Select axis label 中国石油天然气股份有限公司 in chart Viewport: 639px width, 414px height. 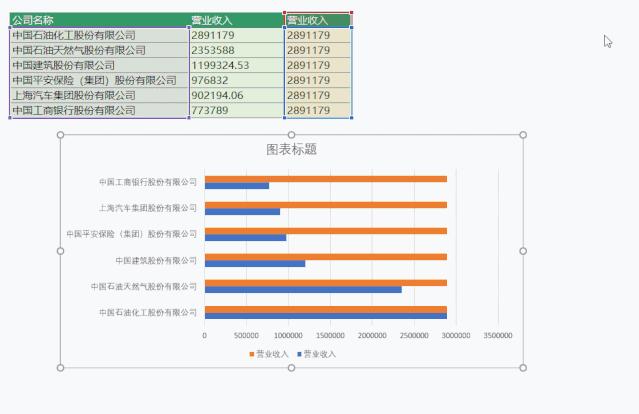pos(144,286)
